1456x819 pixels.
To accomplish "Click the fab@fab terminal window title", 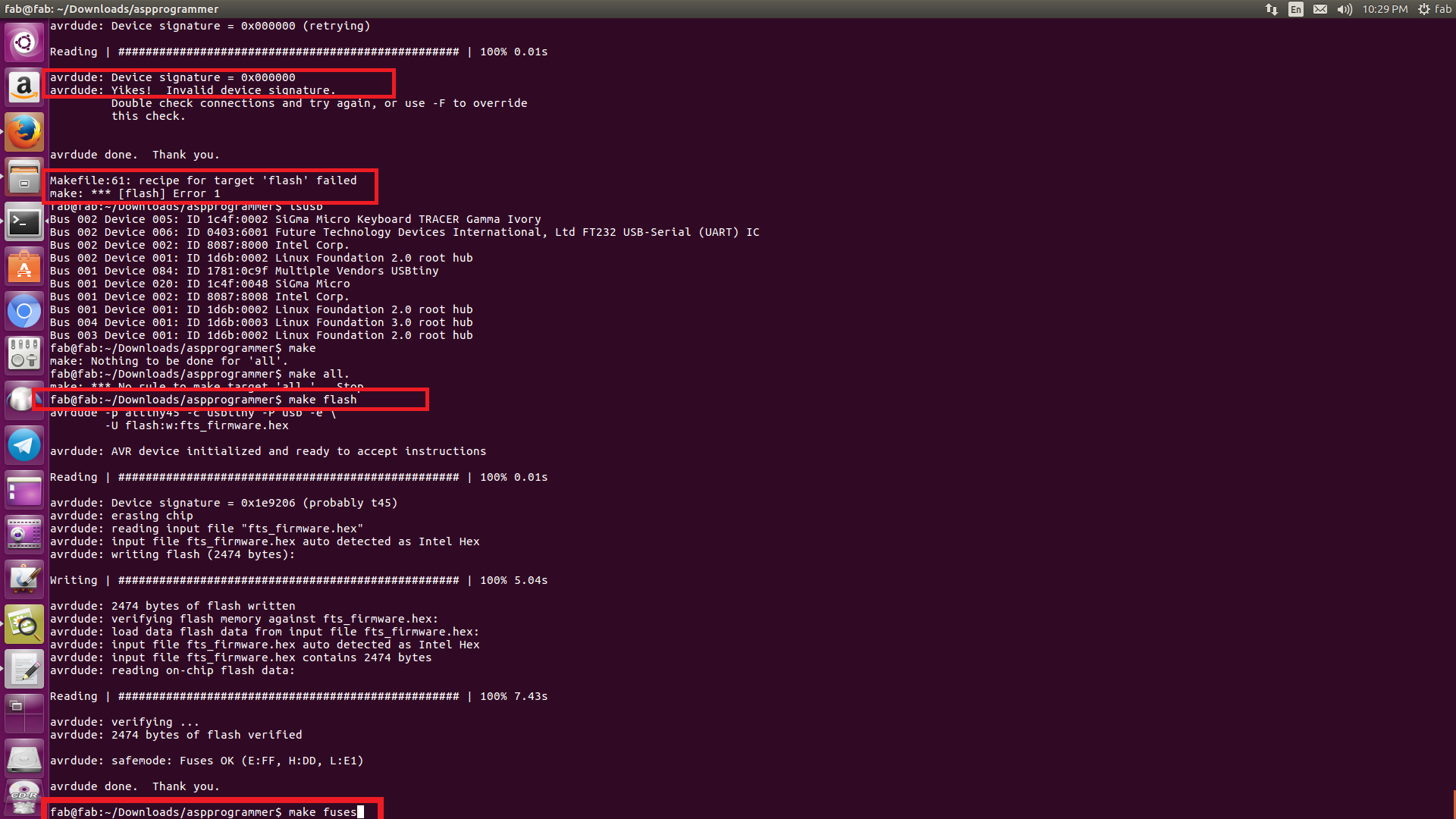I will click(111, 9).
